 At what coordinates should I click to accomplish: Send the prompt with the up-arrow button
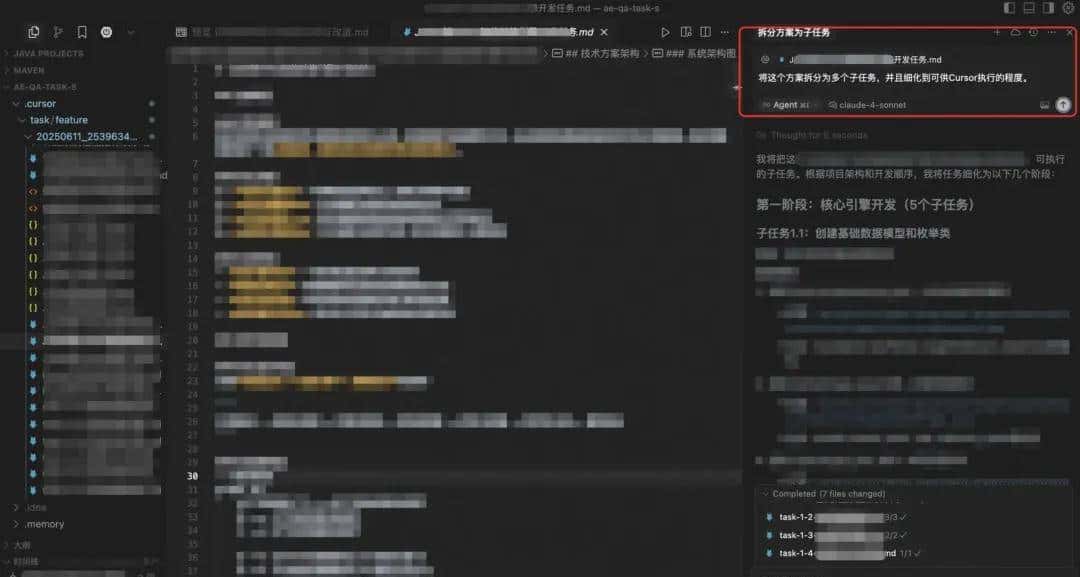coord(1062,104)
